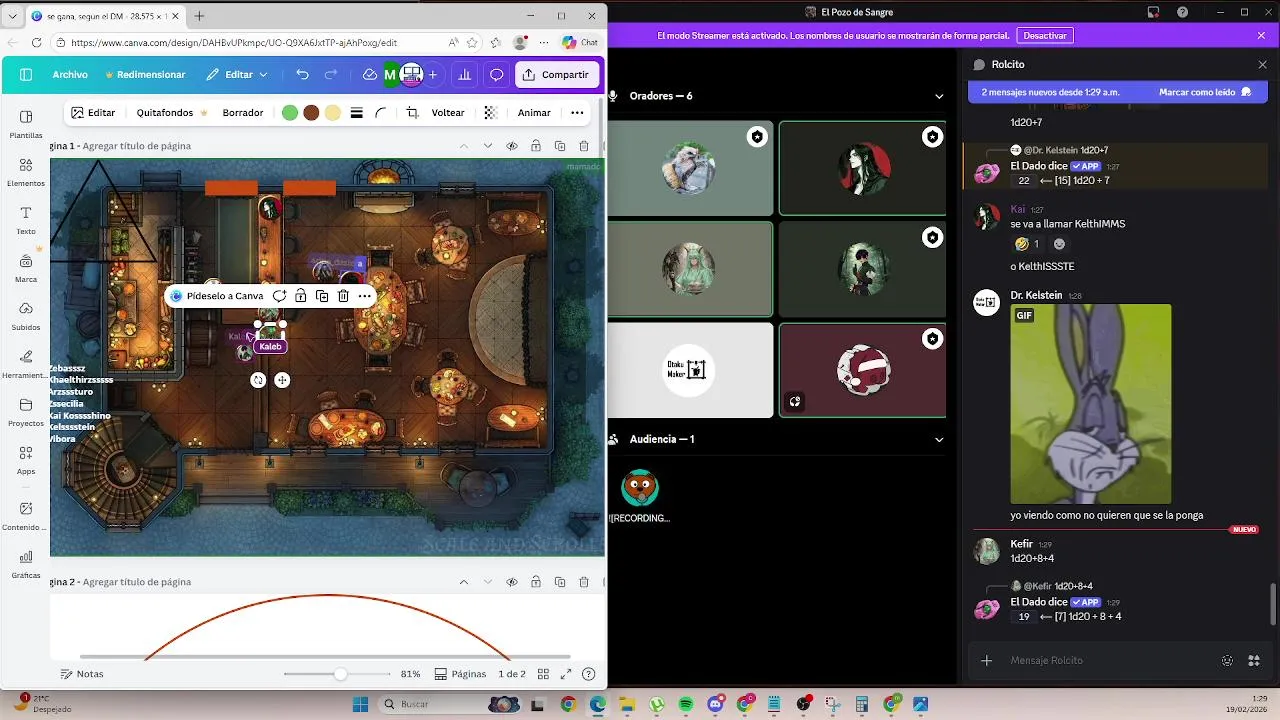
Task: Open border style lines icon
Action: (x=356, y=113)
